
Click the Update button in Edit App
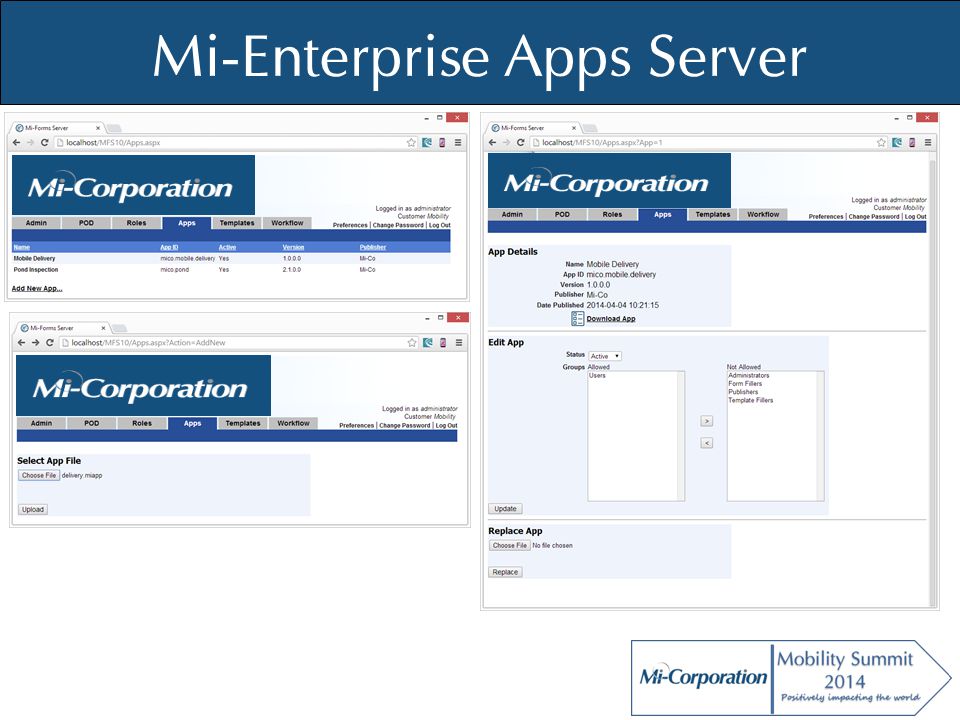point(505,509)
